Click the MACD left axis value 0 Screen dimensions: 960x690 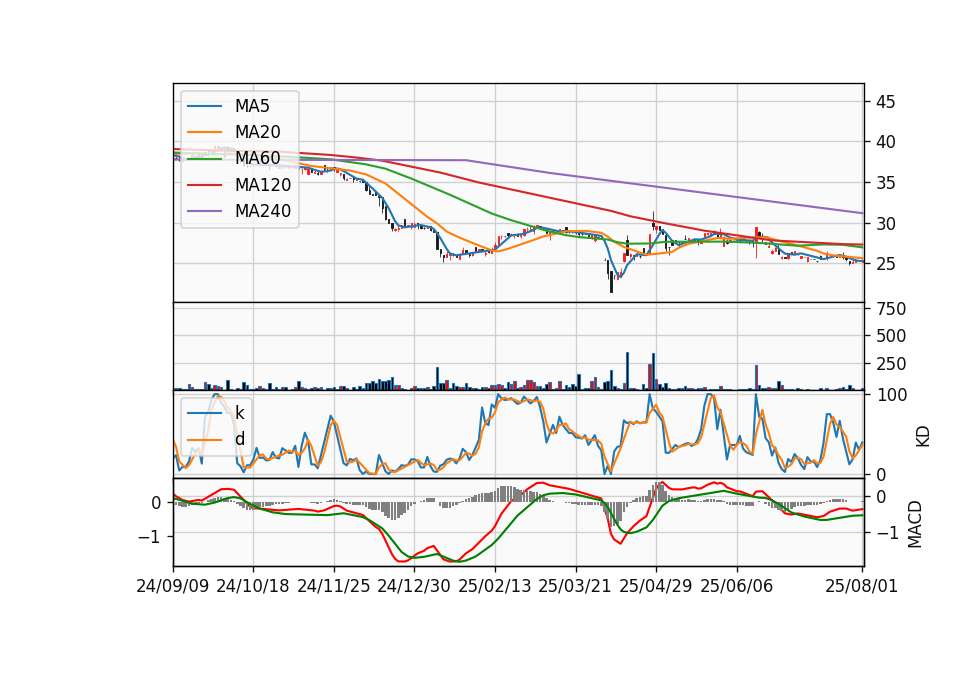tap(156, 503)
